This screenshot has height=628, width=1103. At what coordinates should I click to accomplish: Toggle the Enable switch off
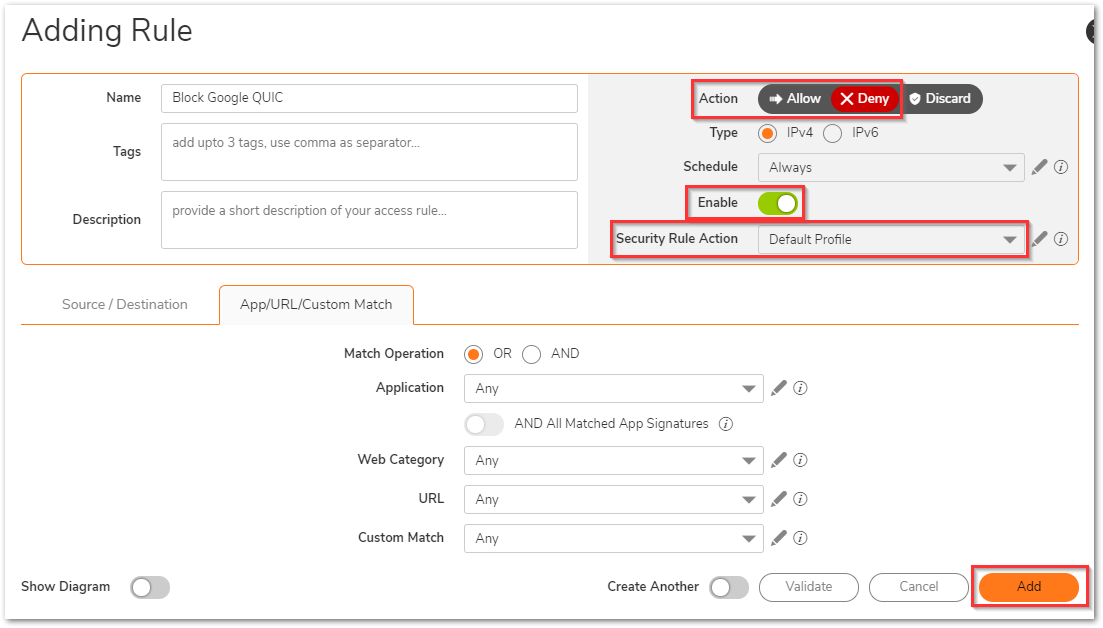click(778, 203)
